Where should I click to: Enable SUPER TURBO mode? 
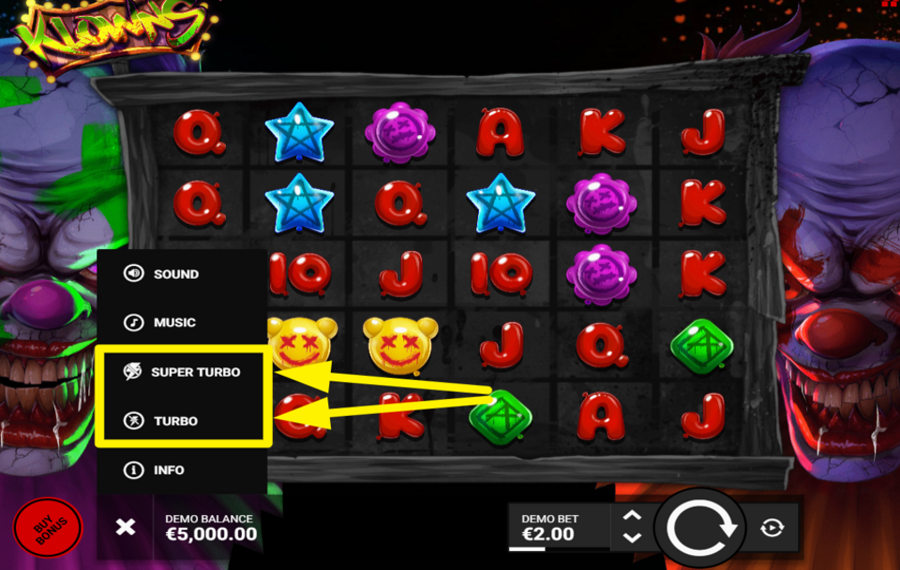coord(182,372)
